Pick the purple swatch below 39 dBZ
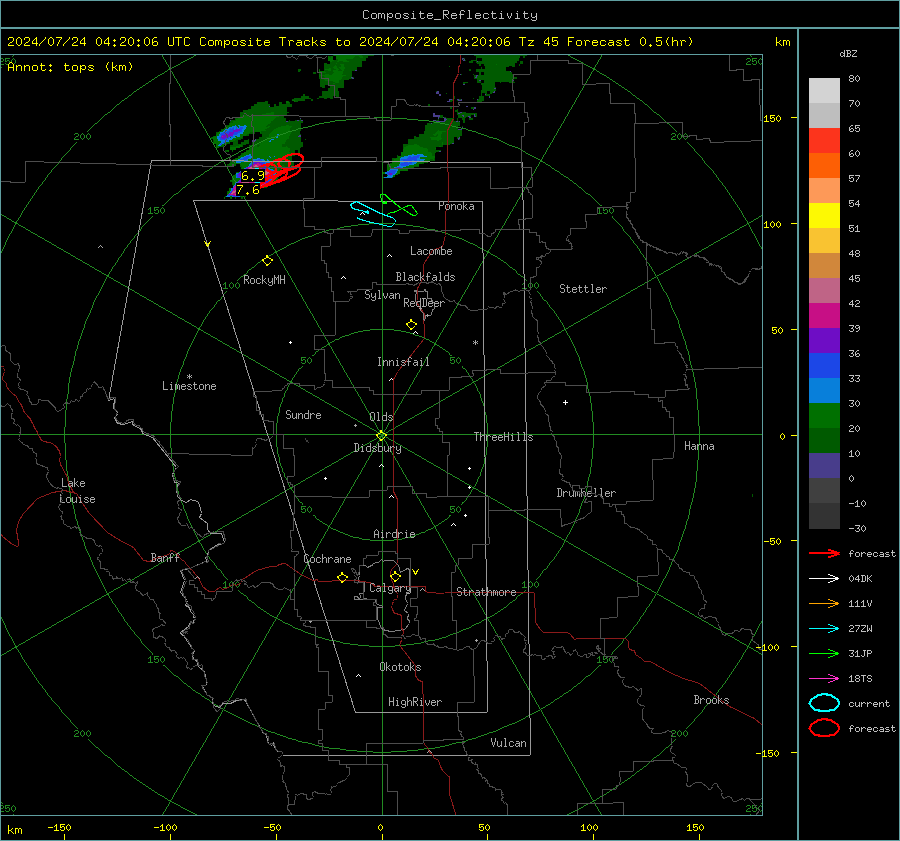The width and height of the screenshot is (900, 841). [x=824, y=341]
